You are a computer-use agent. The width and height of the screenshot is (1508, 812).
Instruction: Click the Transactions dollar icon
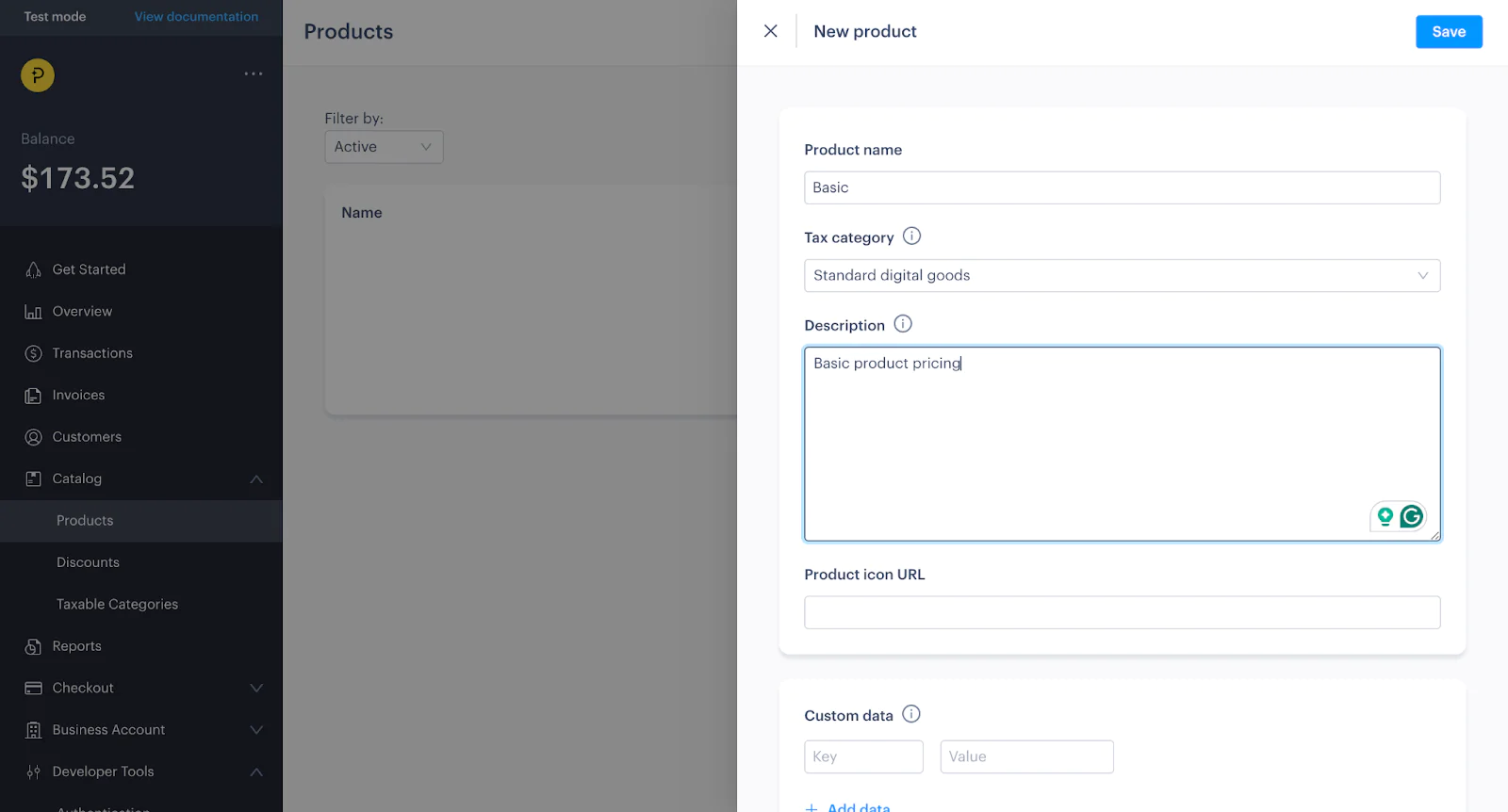click(x=33, y=353)
